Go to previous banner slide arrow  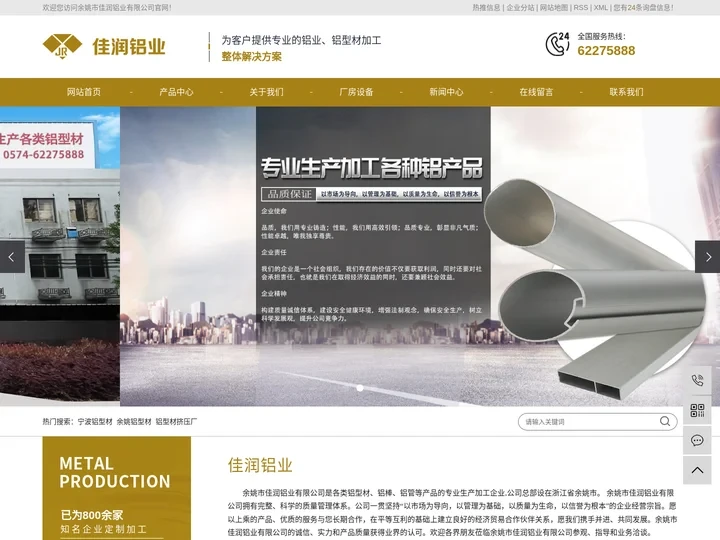(12, 257)
